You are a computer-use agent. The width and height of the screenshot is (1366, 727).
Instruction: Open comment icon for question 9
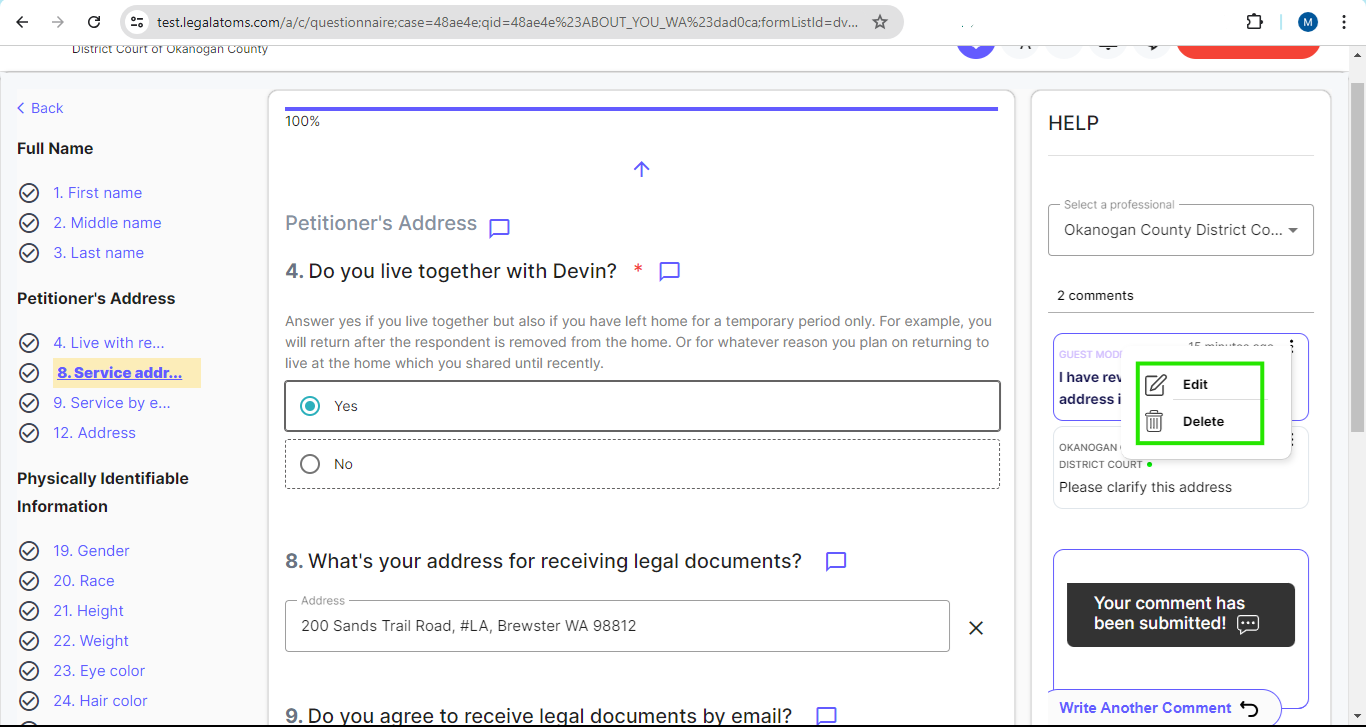point(826,716)
